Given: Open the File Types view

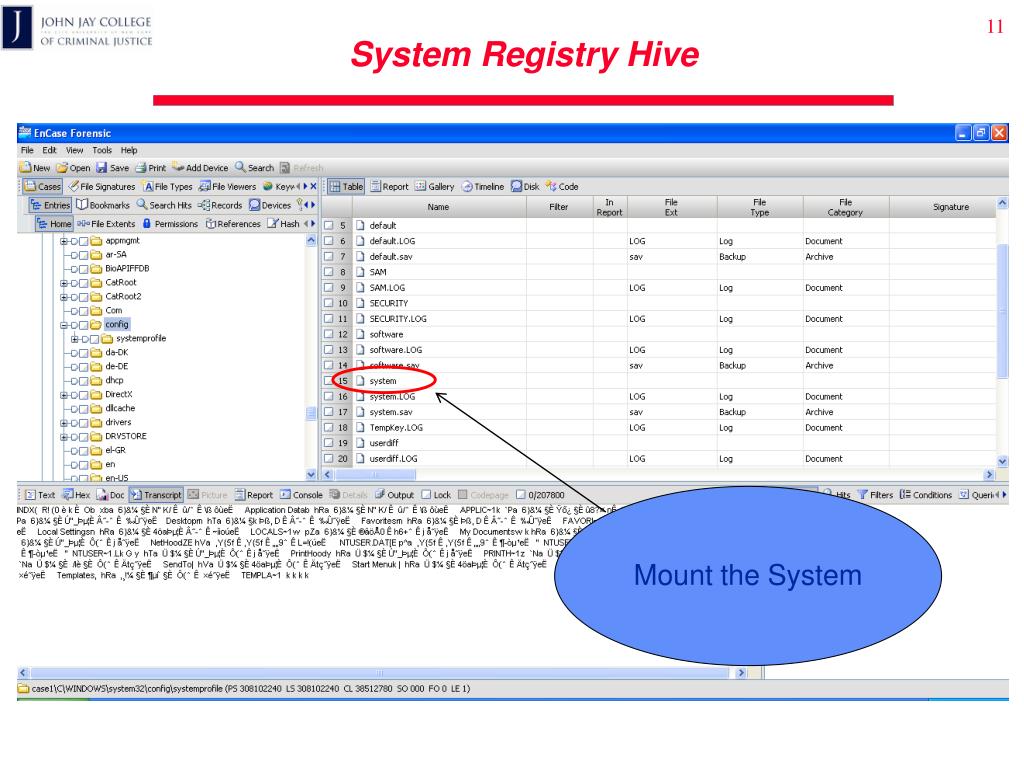Looking at the screenshot, I should click(x=168, y=187).
